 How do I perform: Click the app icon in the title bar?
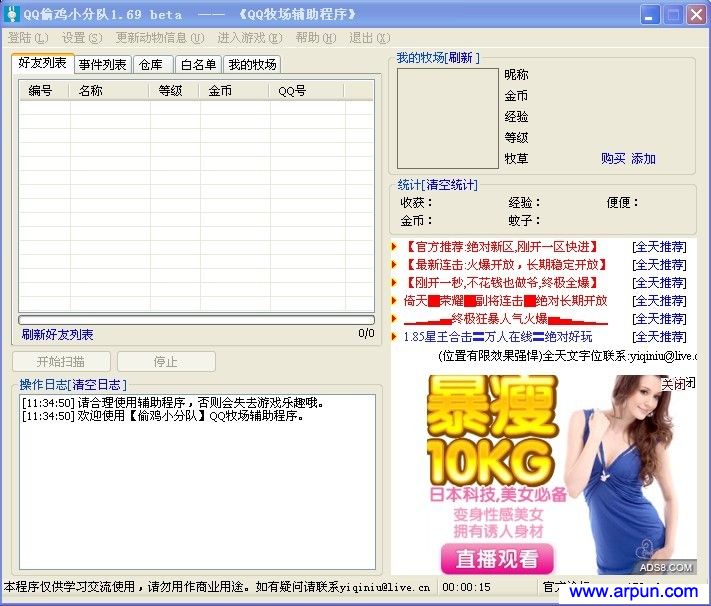coord(11,14)
